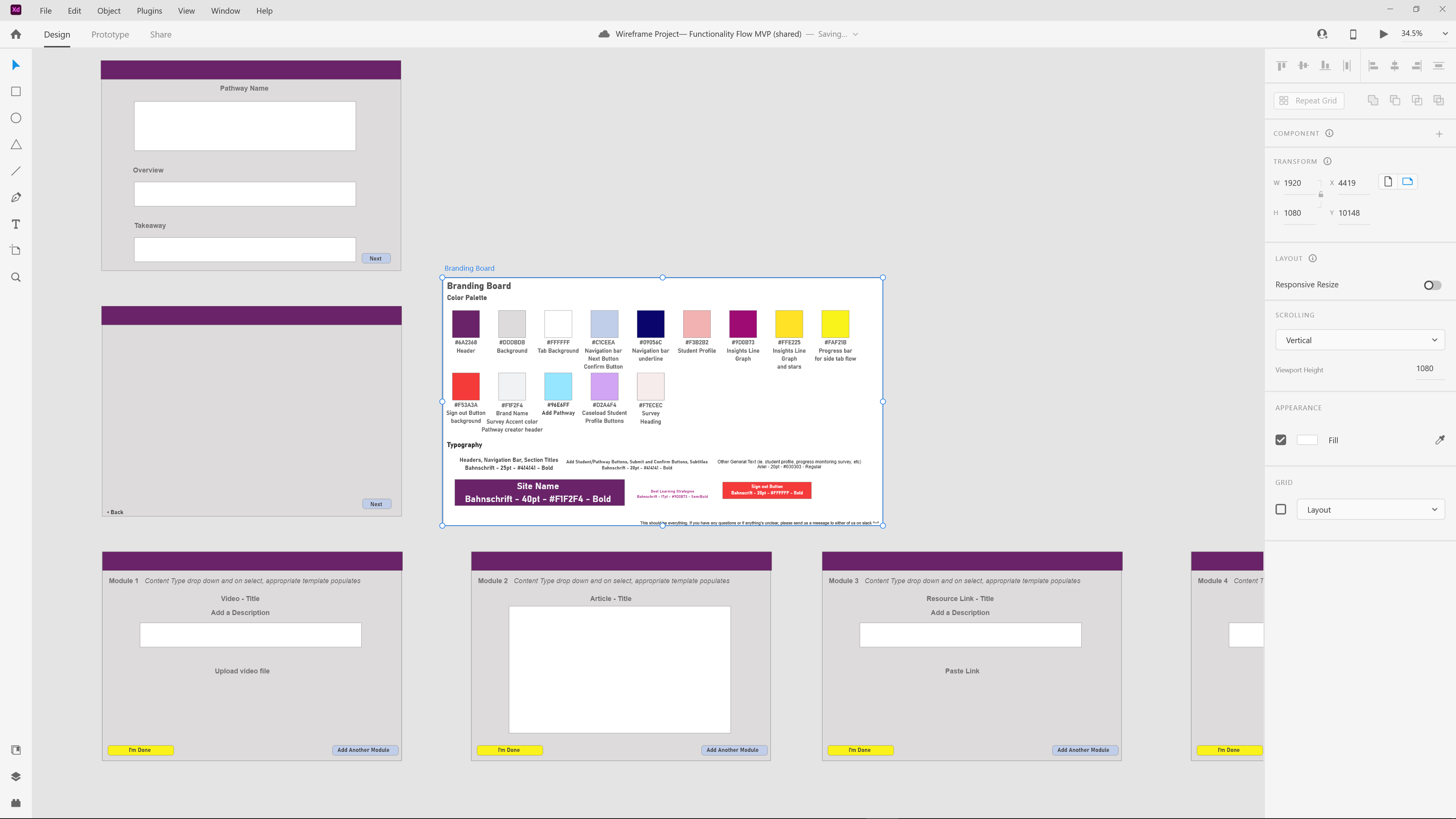The height and width of the screenshot is (819, 1456).
Task: Toggle Responsive Resize switch
Action: tap(1432, 285)
